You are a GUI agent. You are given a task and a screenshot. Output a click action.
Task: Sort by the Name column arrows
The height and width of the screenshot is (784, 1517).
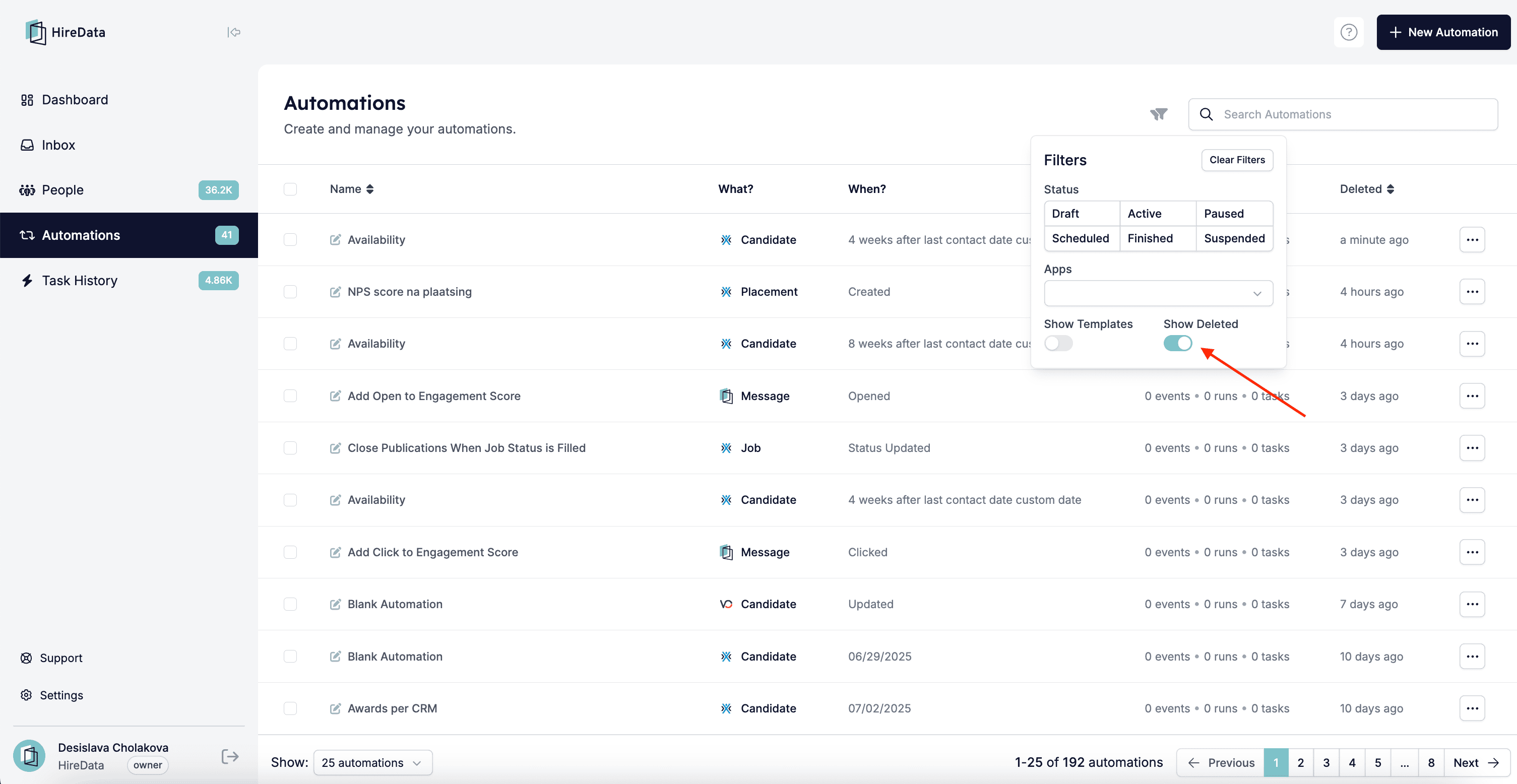coord(370,189)
